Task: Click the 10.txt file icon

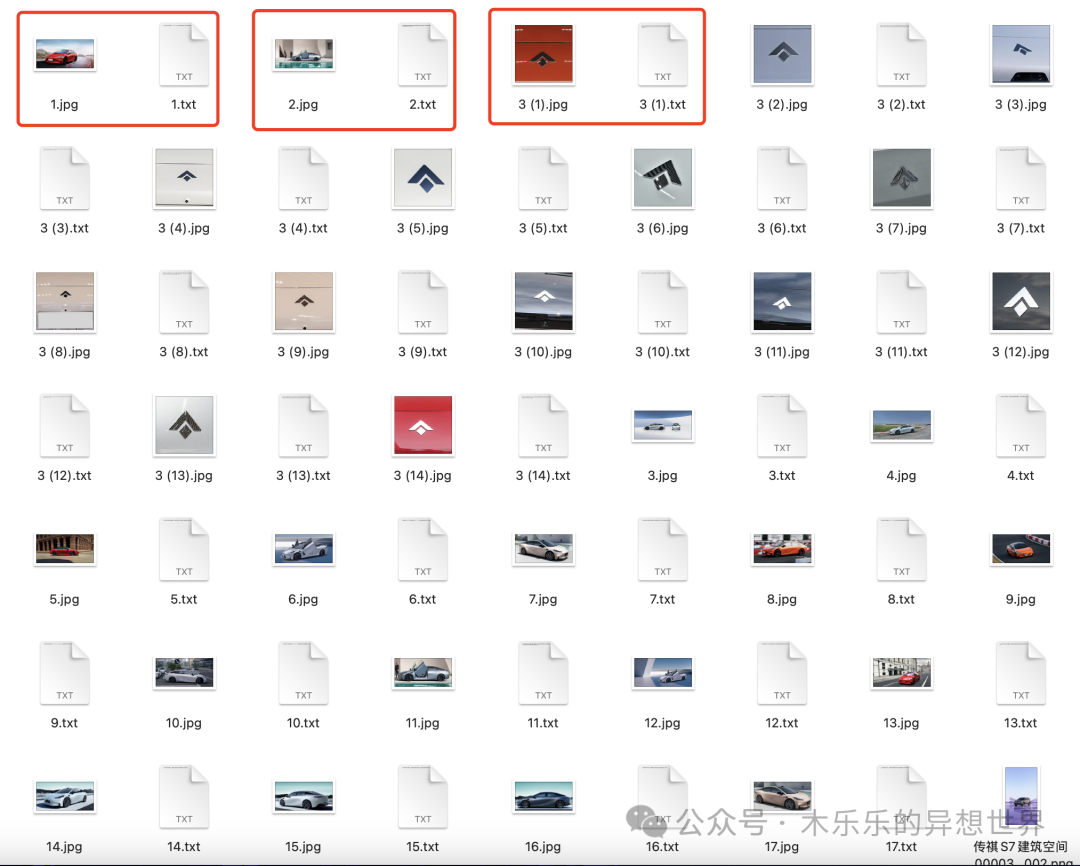Action: click(304, 672)
